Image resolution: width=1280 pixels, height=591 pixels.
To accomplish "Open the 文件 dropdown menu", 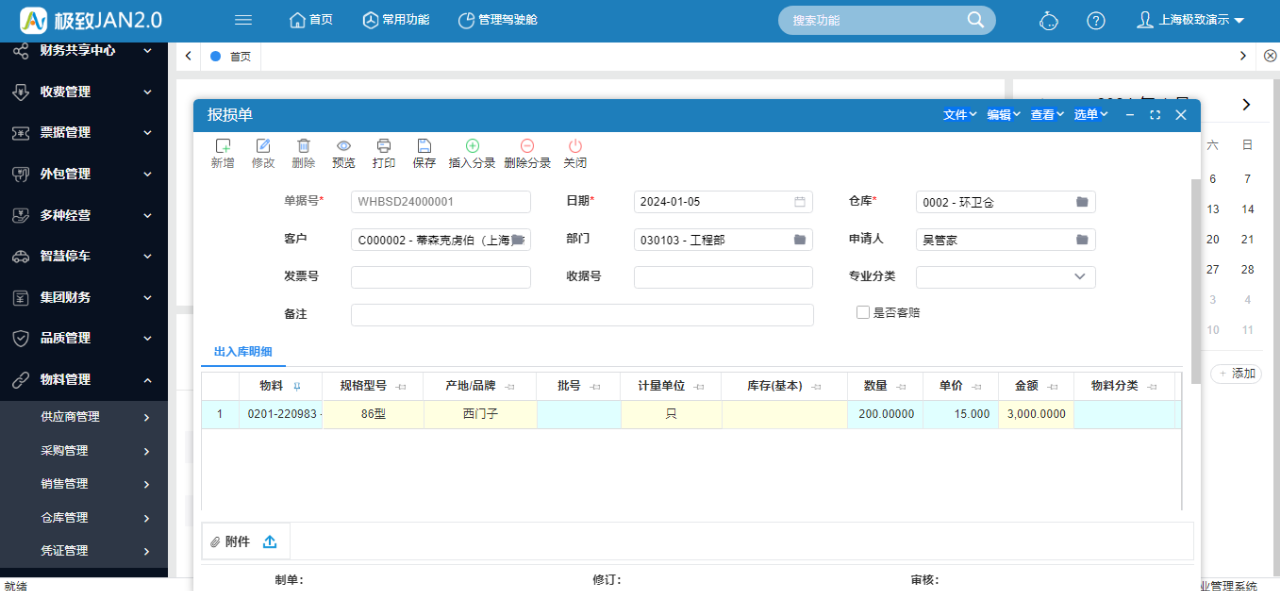I will coord(959,115).
